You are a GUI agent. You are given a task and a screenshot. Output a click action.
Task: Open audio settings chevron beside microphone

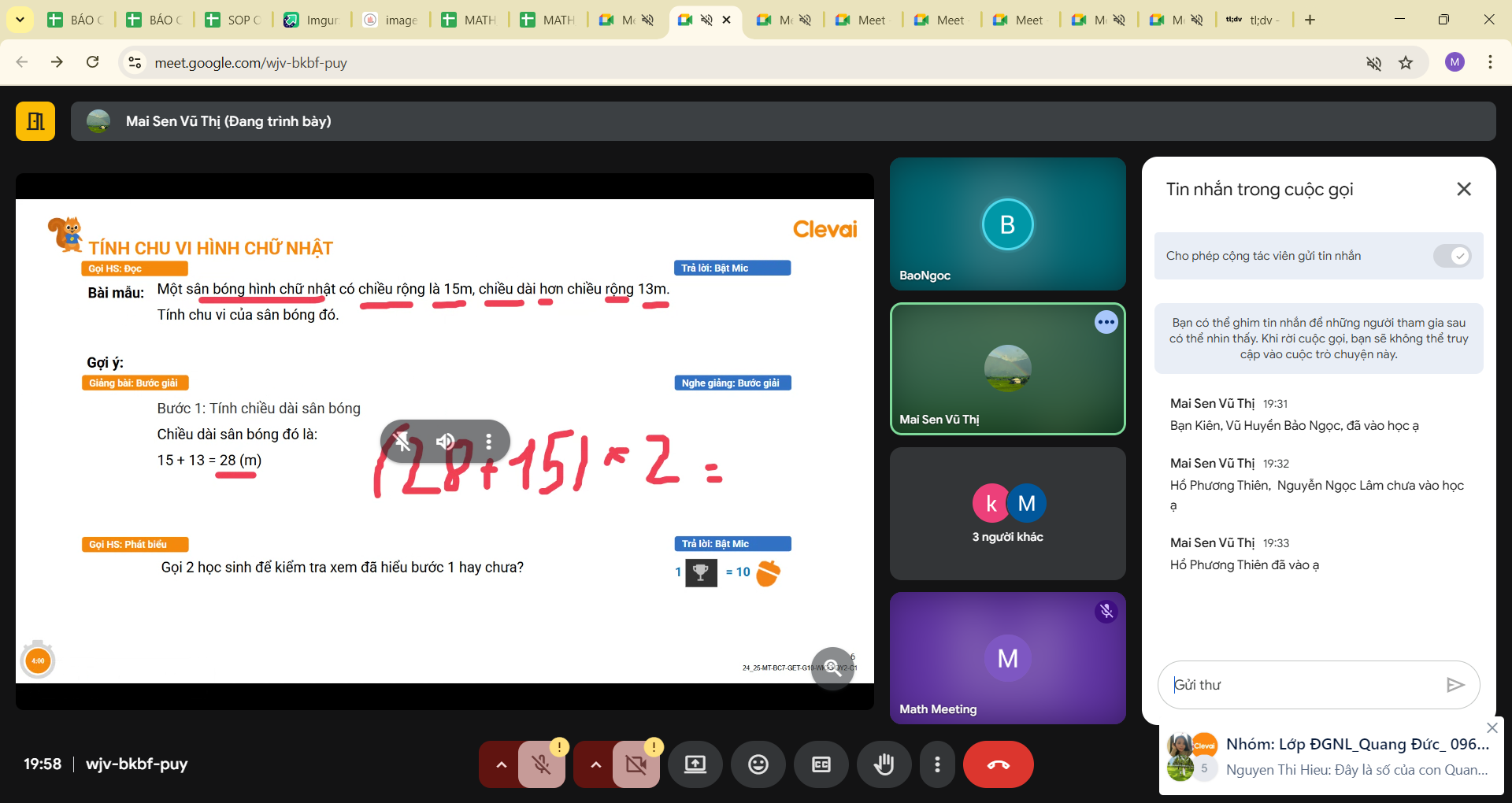pos(501,764)
